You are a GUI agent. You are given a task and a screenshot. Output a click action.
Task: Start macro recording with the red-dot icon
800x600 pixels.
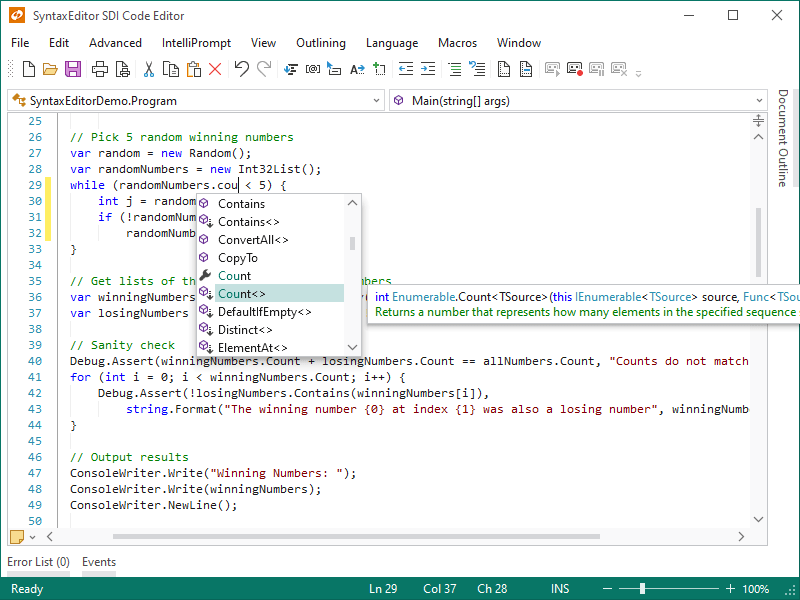(x=575, y=69)
